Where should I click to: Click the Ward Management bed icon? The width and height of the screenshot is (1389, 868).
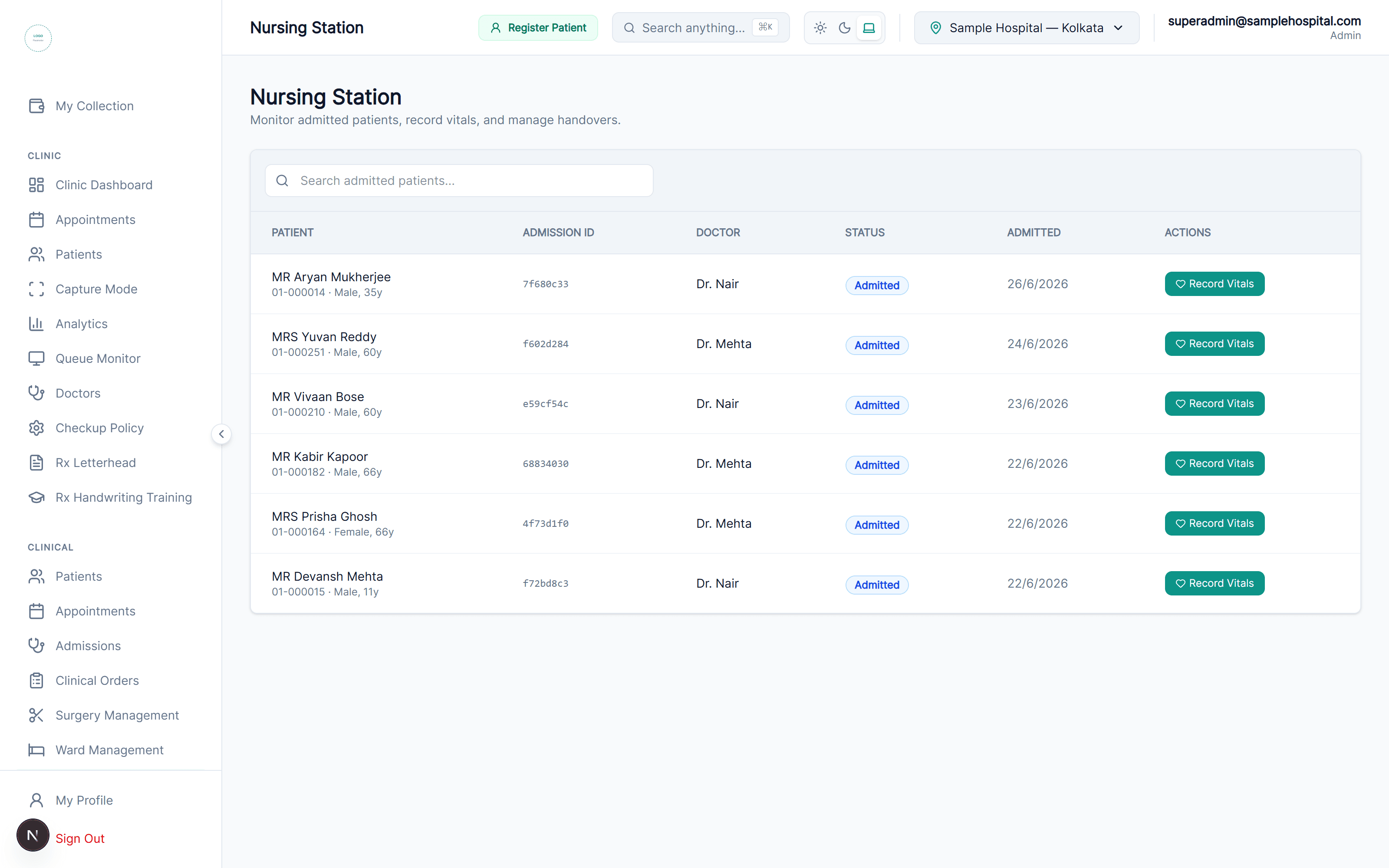[36, 750]
